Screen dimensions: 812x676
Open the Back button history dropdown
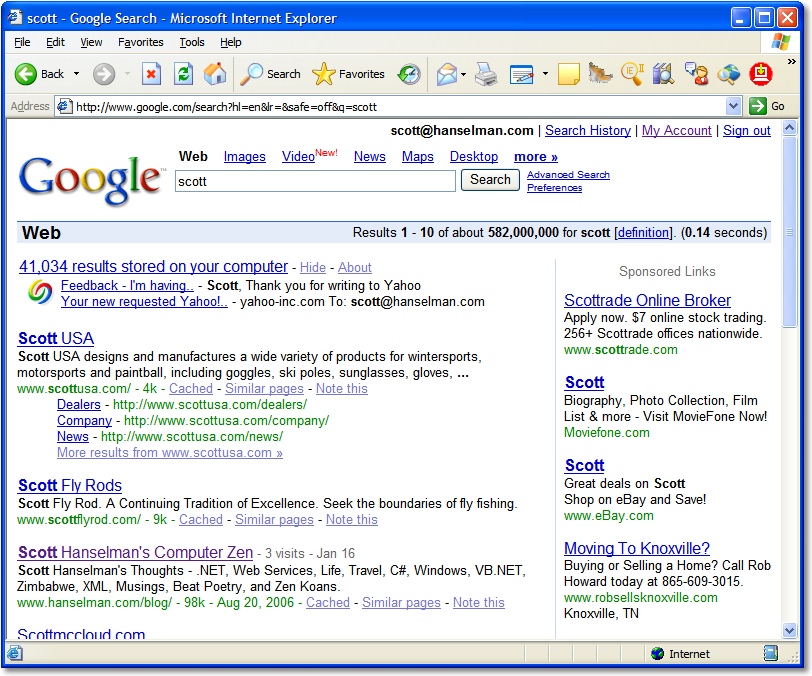tap(76, 74)
